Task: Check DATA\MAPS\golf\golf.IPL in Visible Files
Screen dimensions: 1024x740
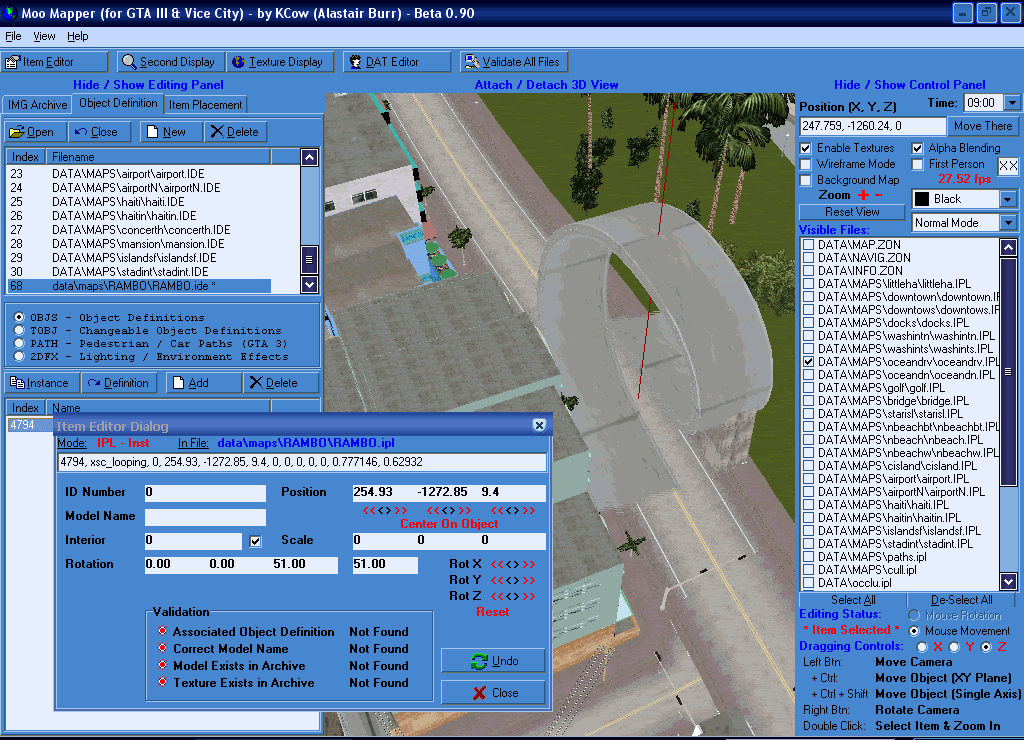Action: click(808, 388)
